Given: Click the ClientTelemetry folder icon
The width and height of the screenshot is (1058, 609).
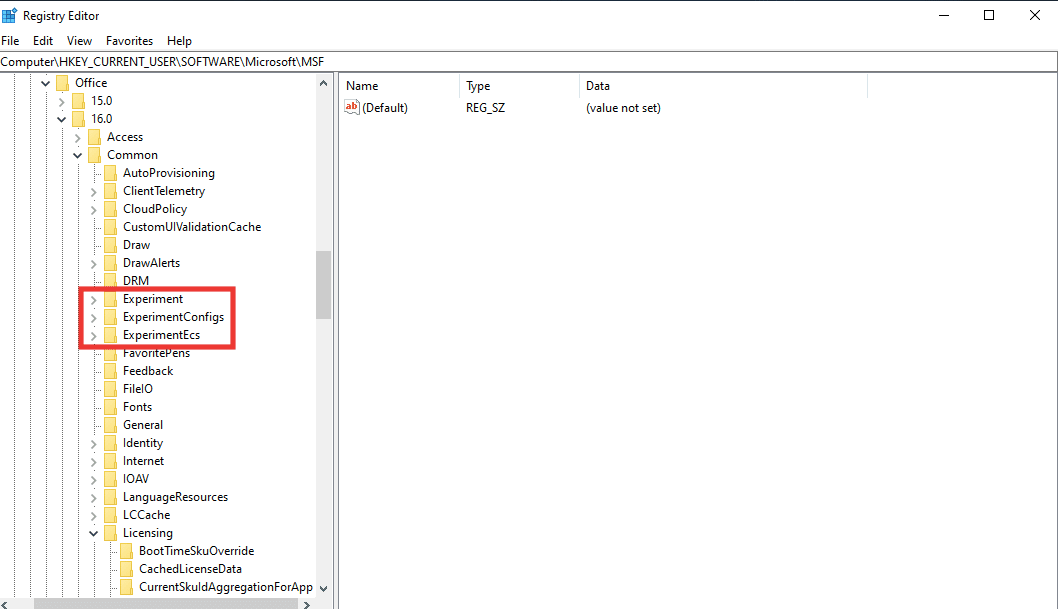Looking at the screenshot, I should 111,191.
